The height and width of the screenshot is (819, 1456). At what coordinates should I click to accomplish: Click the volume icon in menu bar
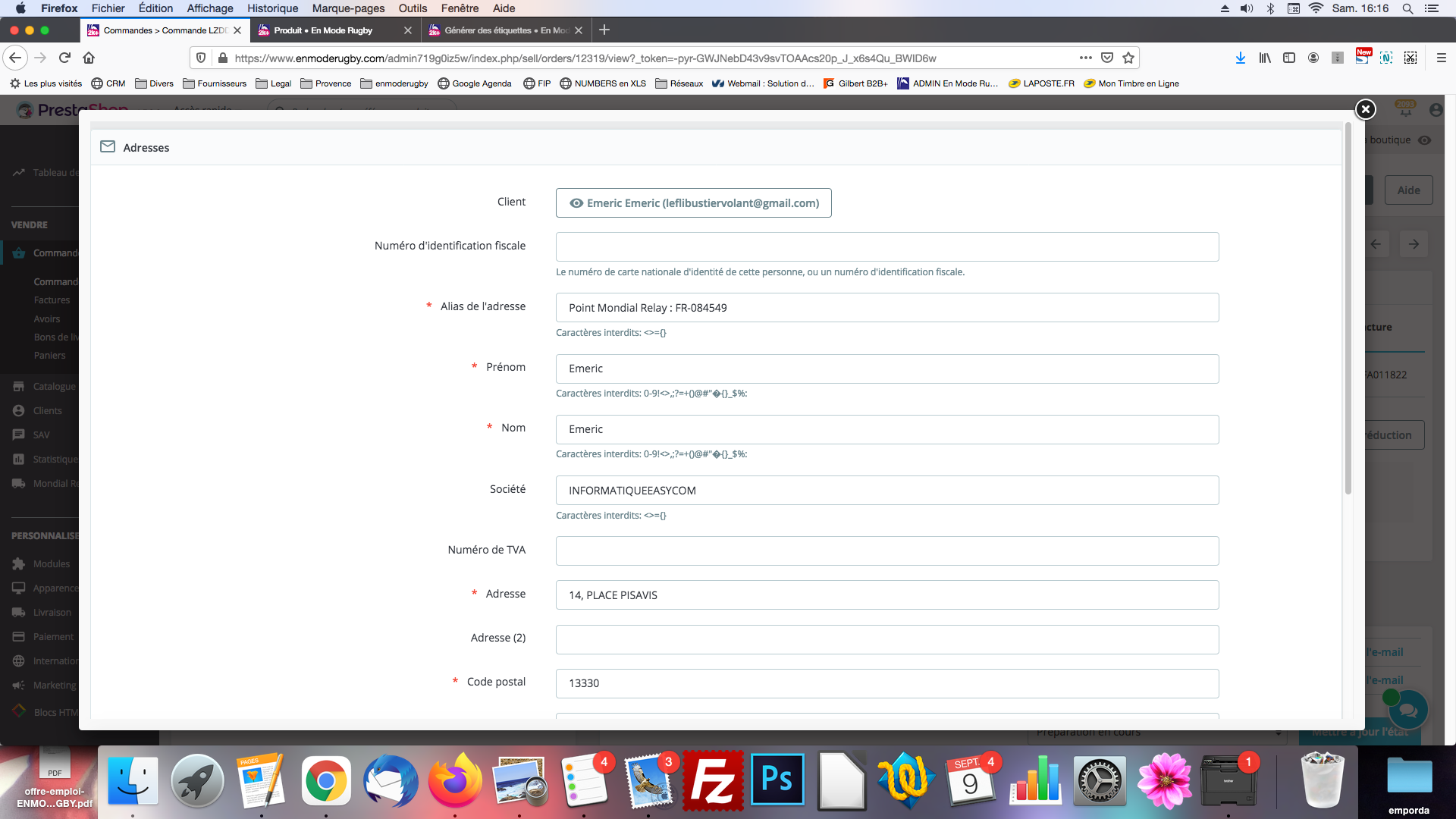point(1246,8)
